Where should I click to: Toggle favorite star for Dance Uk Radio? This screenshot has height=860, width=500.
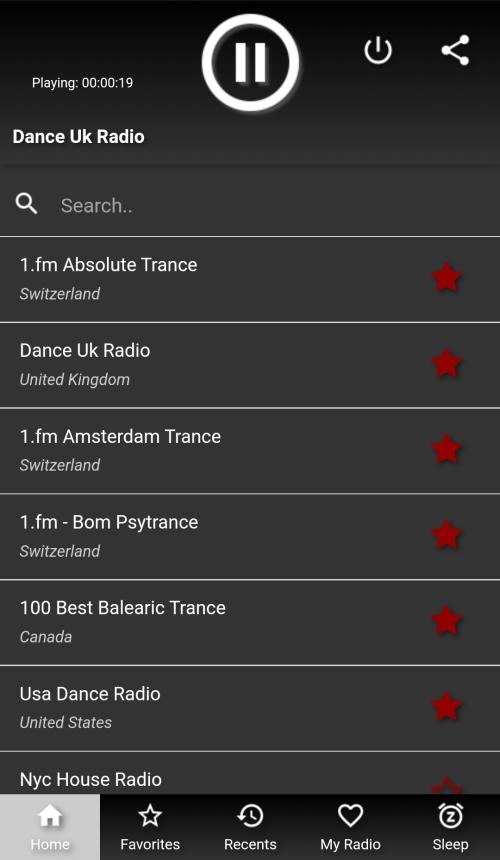point(446,363)
